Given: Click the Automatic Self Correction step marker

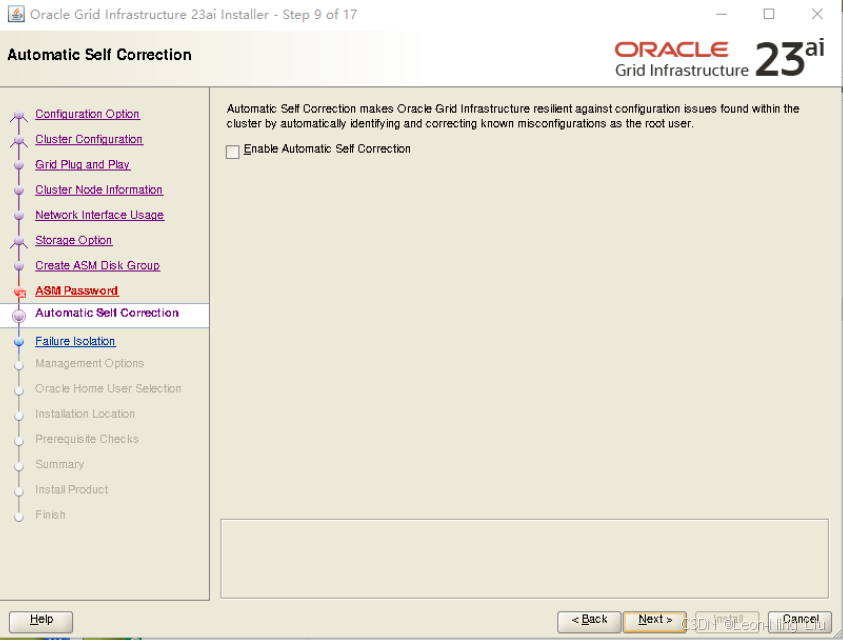Looking at the screenshot, I should tap(19, 316).
